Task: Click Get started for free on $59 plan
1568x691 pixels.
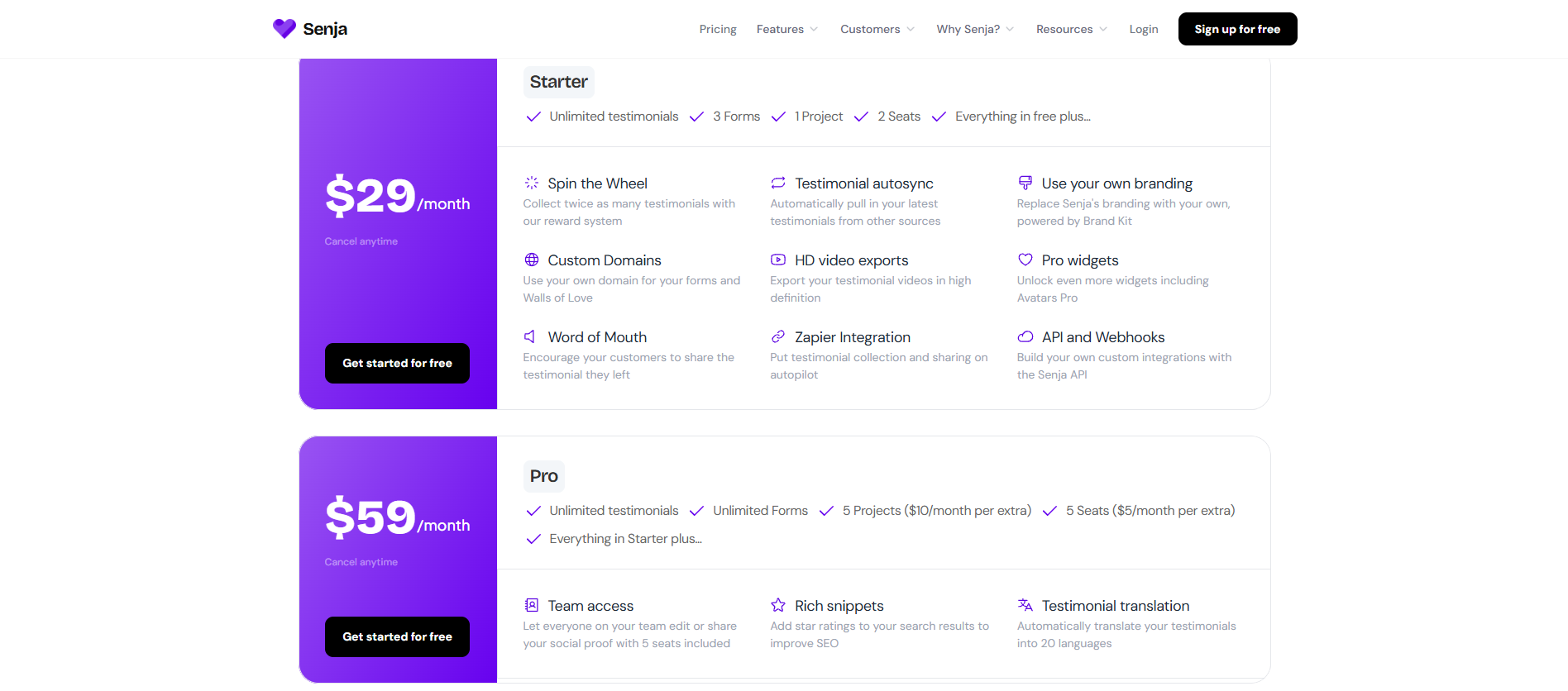Action: tap(397, 636)
